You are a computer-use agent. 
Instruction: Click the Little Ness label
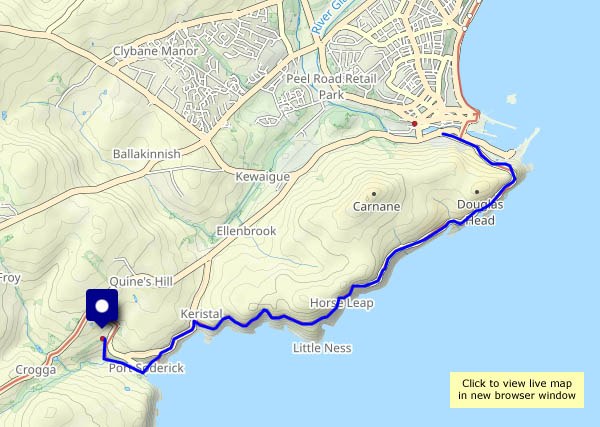point(322,348)
